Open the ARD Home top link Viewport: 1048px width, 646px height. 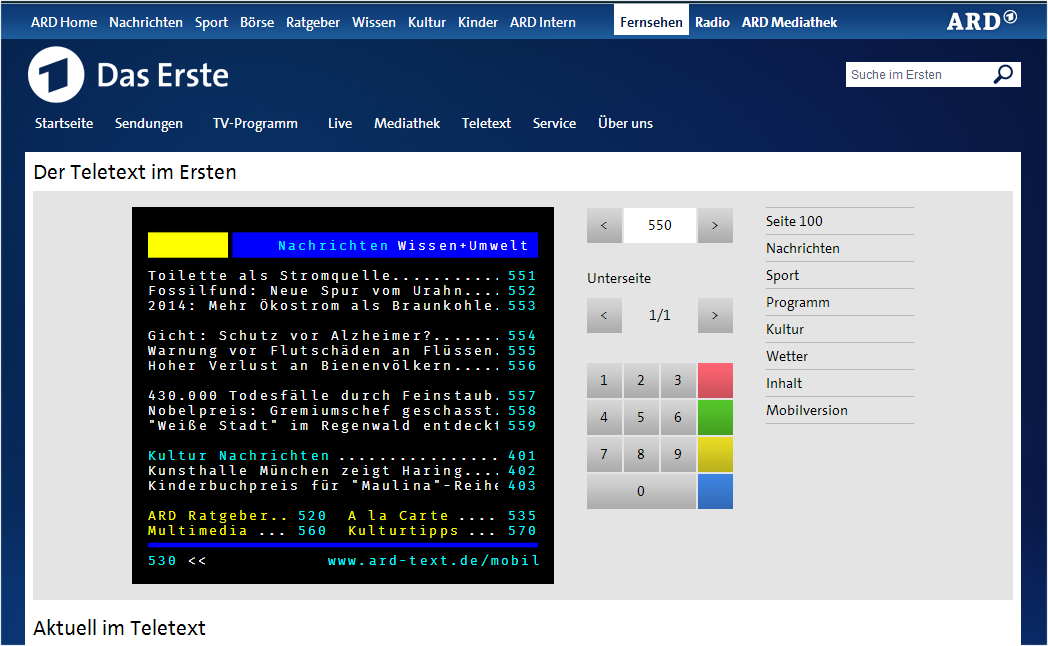click(x=64, y=22)
